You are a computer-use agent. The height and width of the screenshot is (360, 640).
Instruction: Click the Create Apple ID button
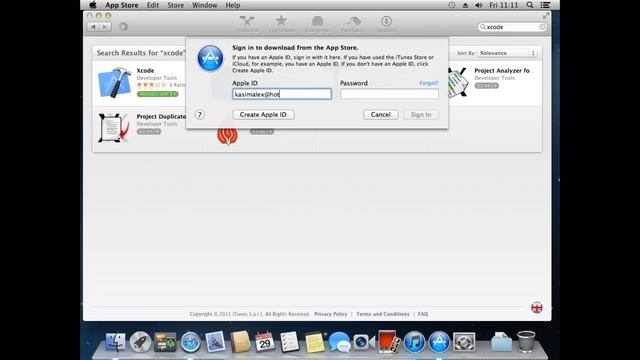(x=263, y=115)
